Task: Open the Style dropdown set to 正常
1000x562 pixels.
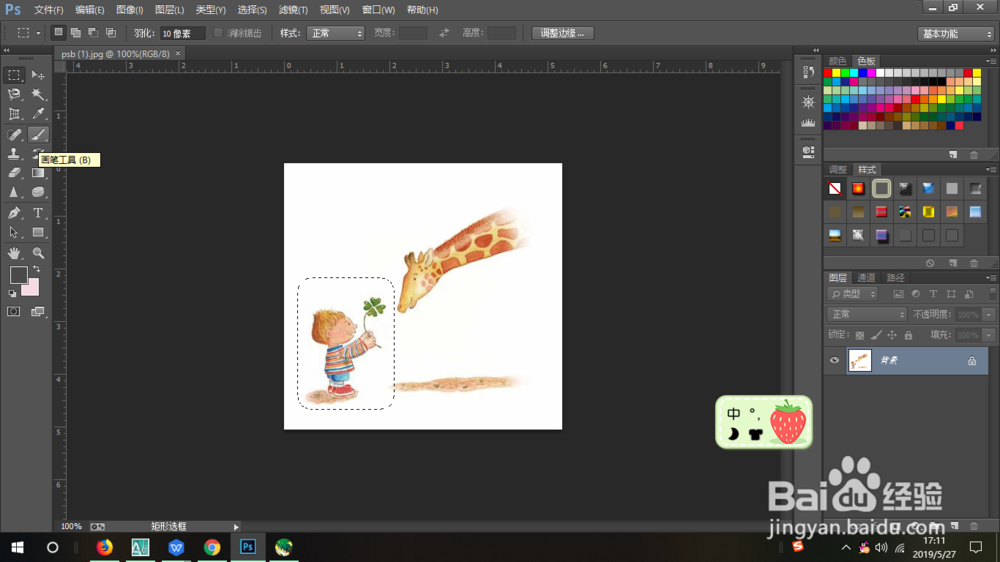Action: click(335, 33)
